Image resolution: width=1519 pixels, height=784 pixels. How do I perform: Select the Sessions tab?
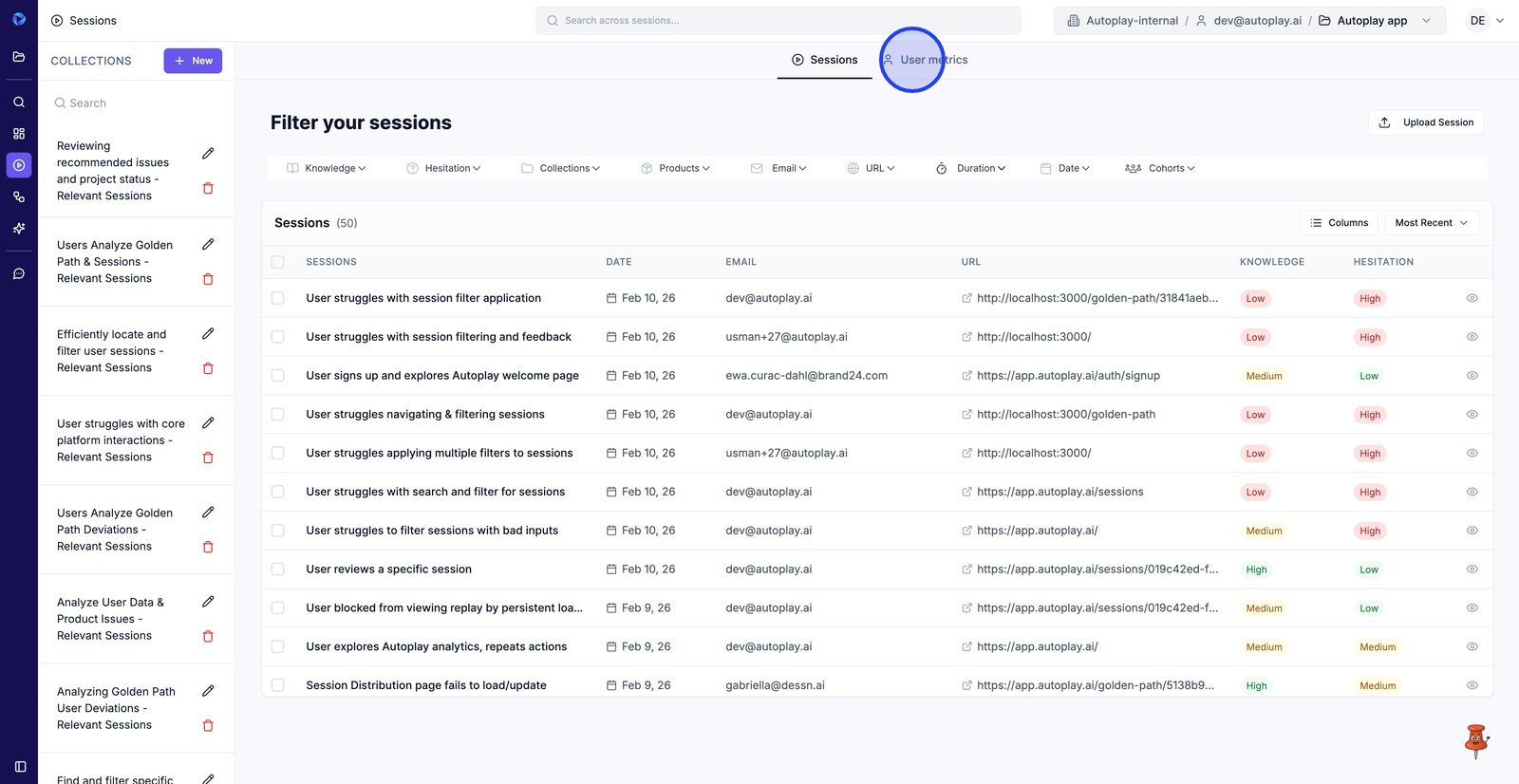(824, 60)
